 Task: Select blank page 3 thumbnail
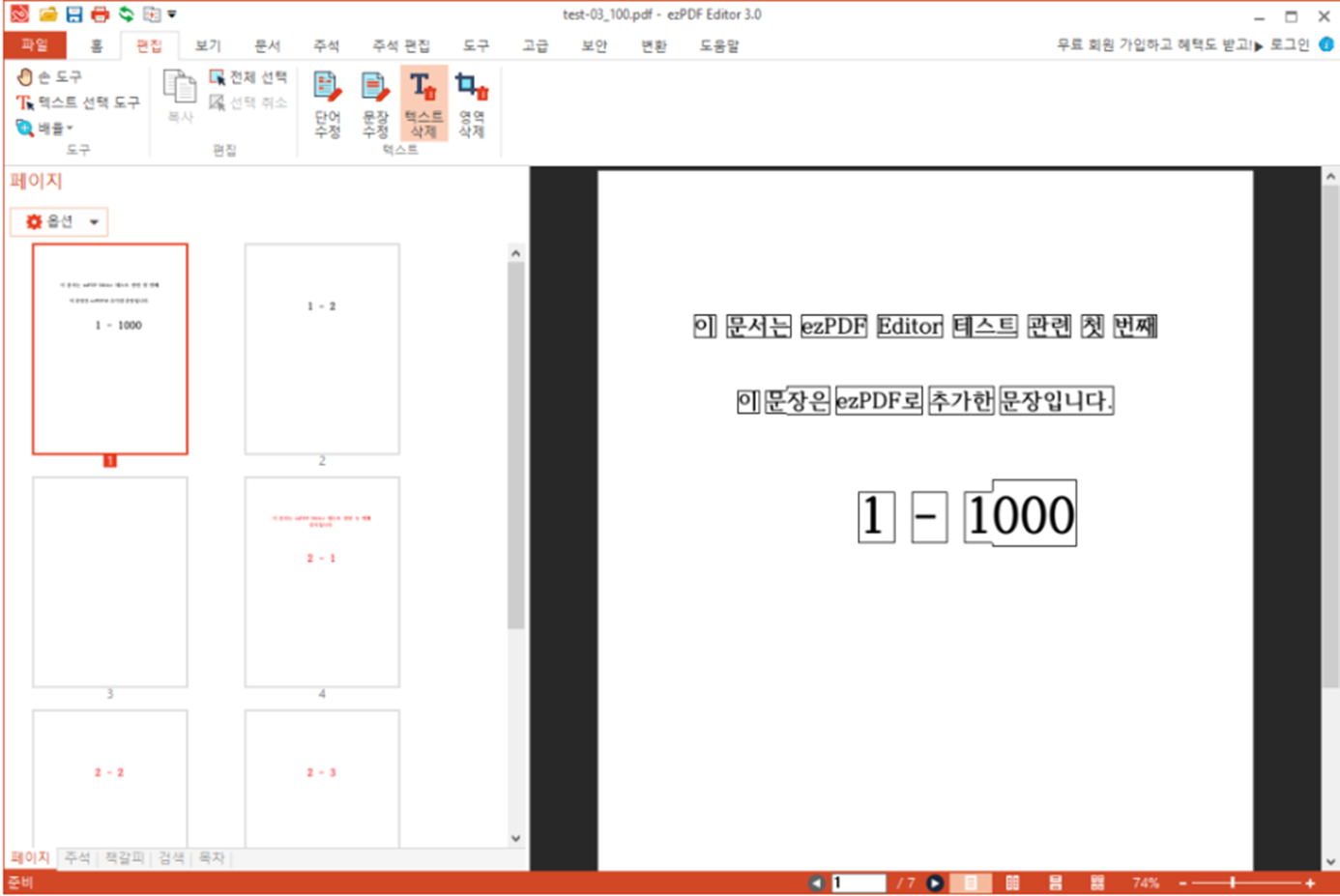click(x=110, y=582)
